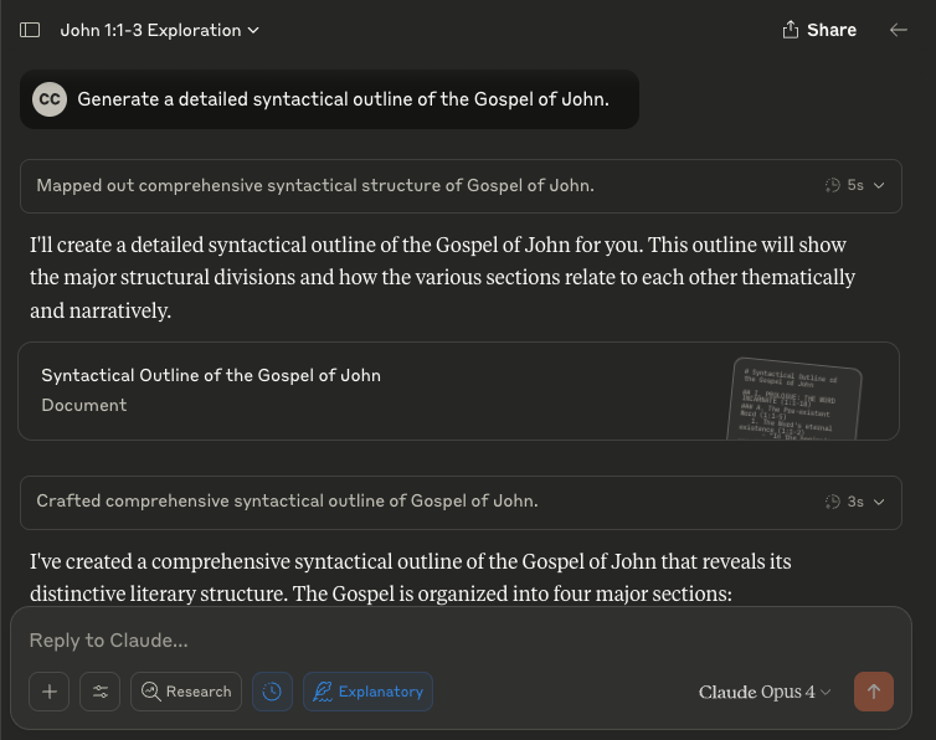This screenshot has width=936, height=740.
Task: Click the CC user avatar
Action: click(49, 99)
